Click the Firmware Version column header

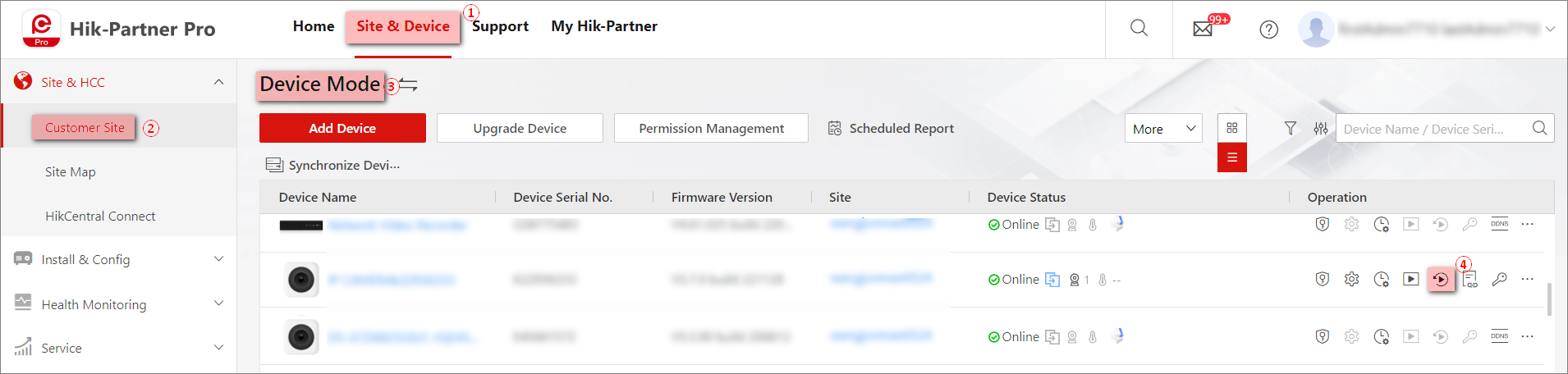click(x=722, y=198)
